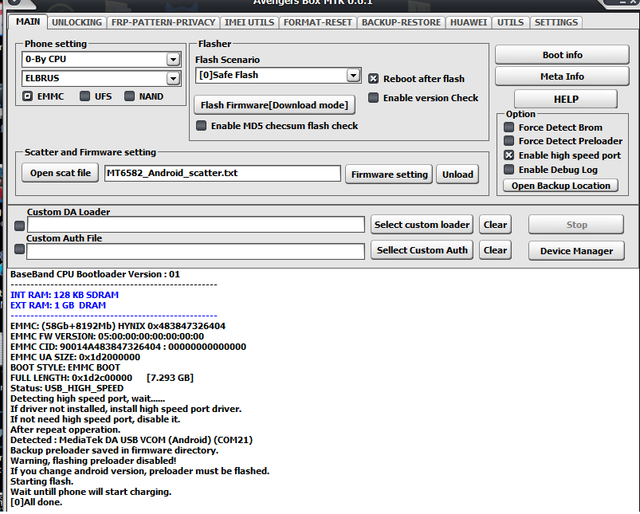The image size is (640, 514).
Task: Expand the 0-By CPU dropdown arrow
Action: tap(173, 59)
